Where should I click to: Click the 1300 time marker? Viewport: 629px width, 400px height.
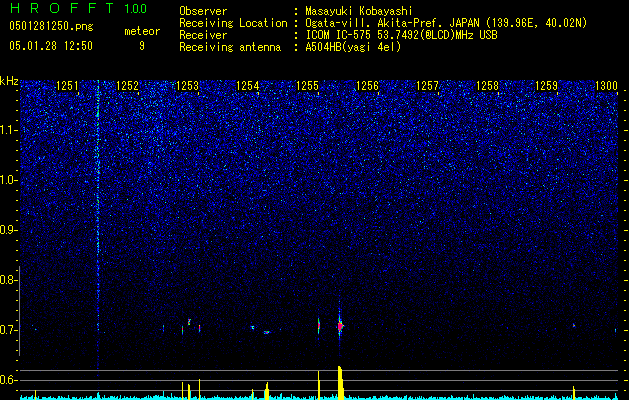point(606,85)
